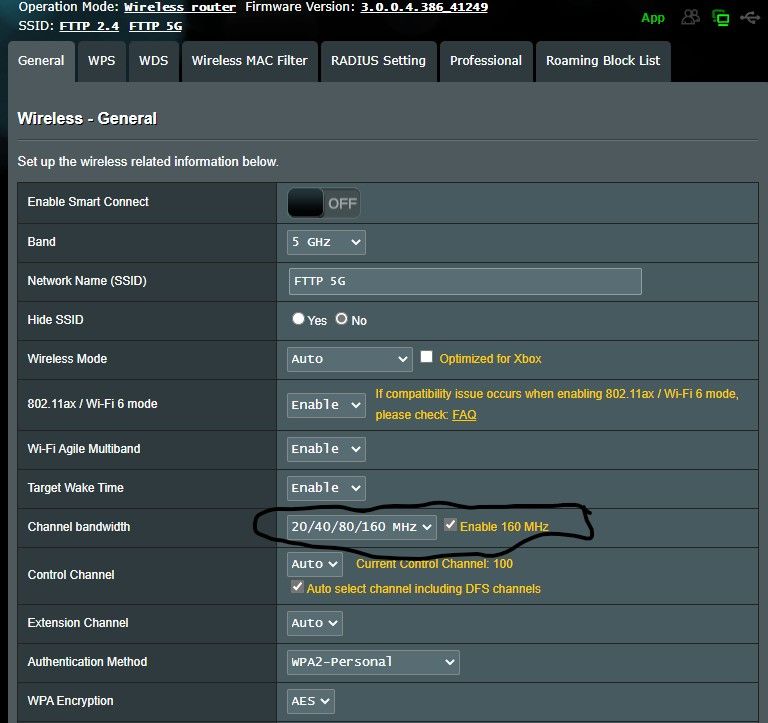
Task: Go to the Professional tab
Action: (485, 60)
